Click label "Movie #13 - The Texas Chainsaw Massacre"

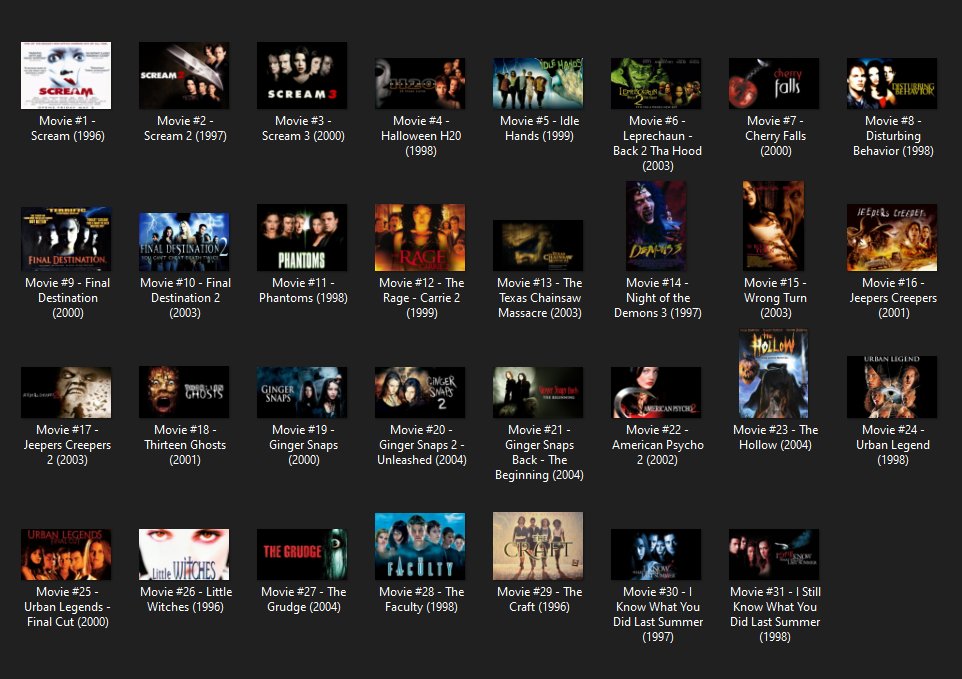tap(539, 297)
